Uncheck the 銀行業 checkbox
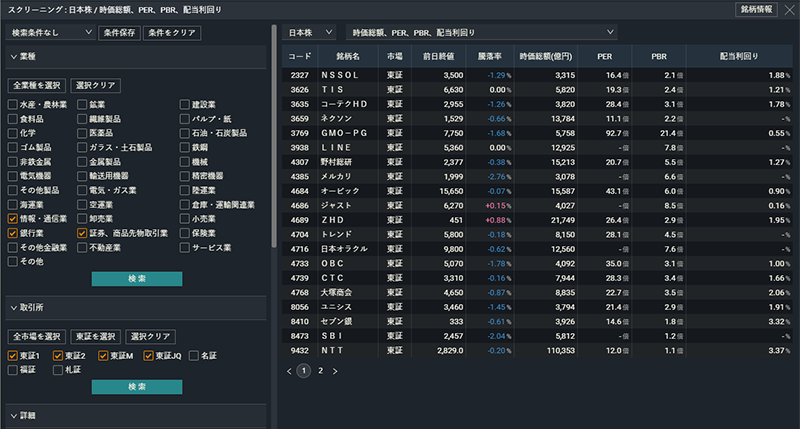This screenshot has height=429, width=800. (x=13, y=233)
